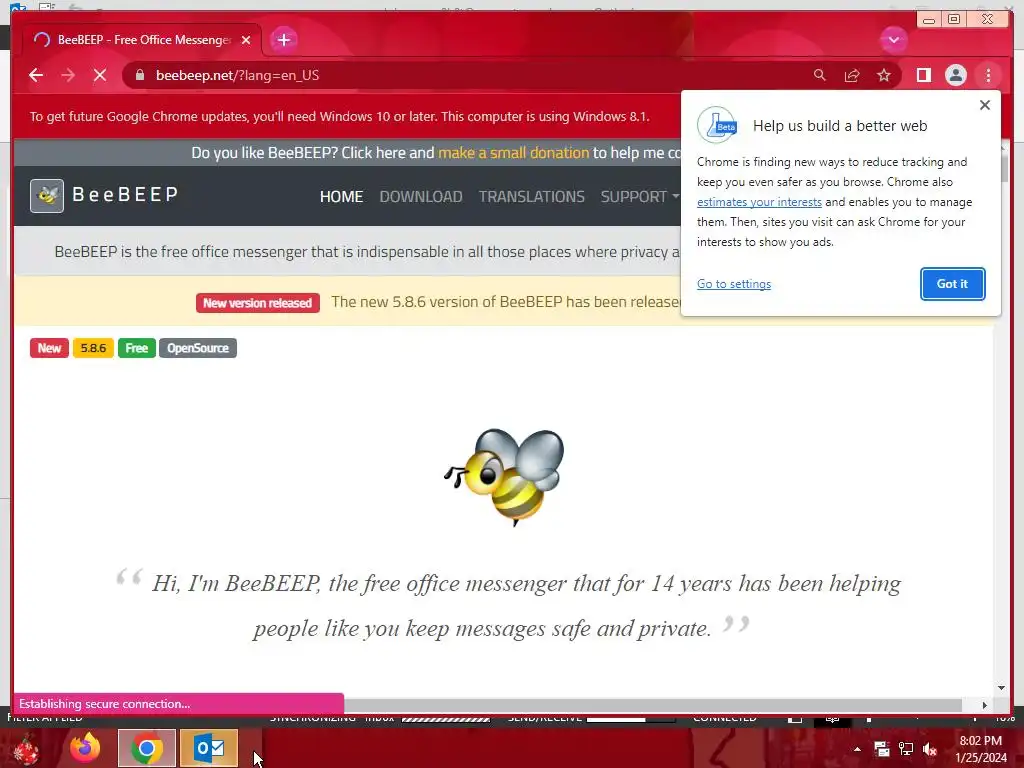1024x768 pixels.
Task: Click the OpenSource badge
Action: click(x=198, y=348)
